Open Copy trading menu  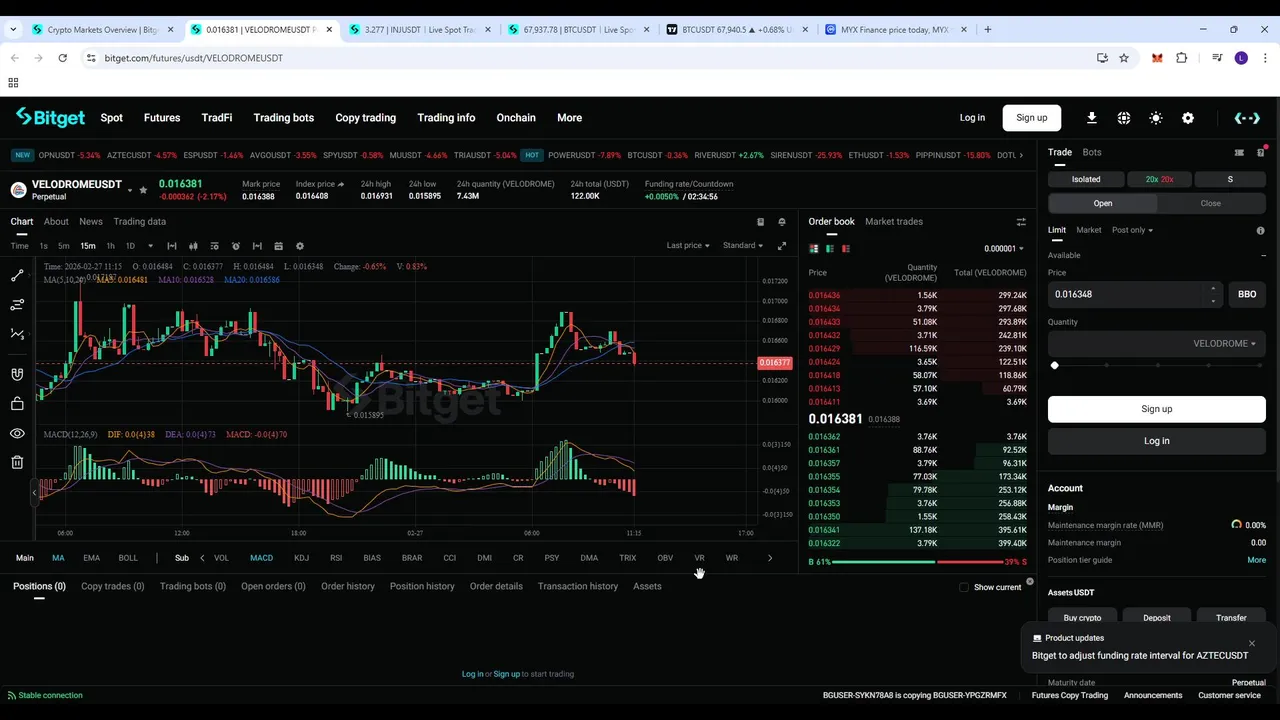pyautogui.click(x=365, y=118)
